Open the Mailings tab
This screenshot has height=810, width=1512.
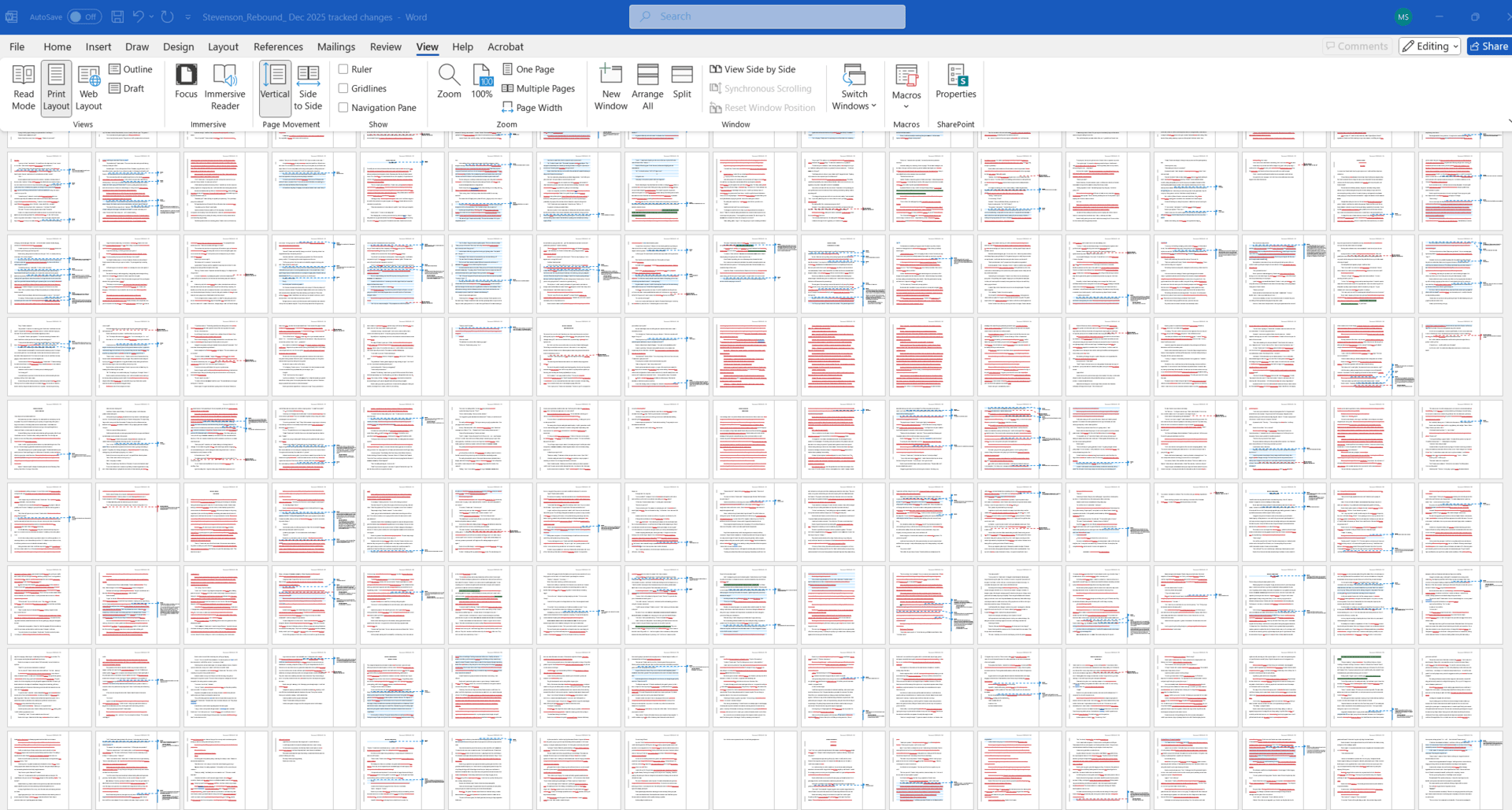(x=336, y=46)
